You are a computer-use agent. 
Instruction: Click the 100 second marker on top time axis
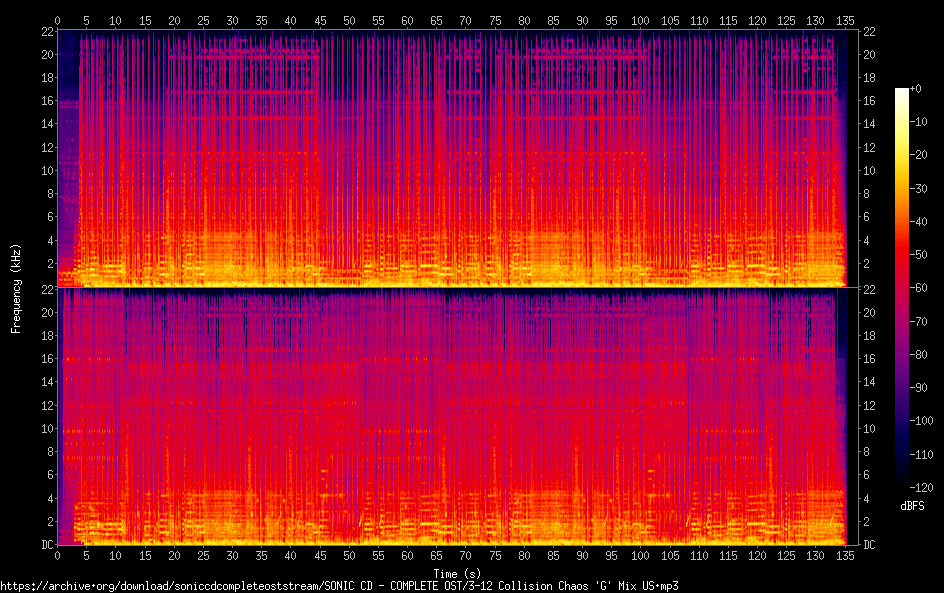640,20
